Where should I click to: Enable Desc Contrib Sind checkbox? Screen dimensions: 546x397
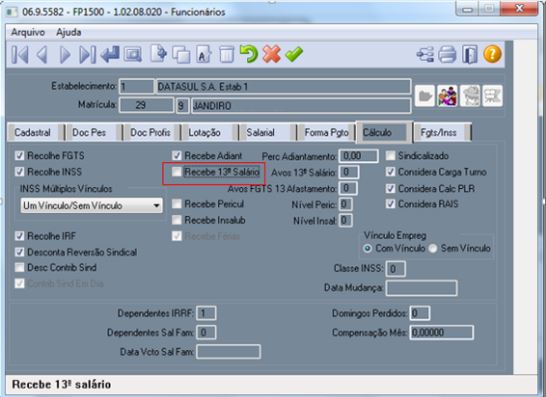(20, 267)
